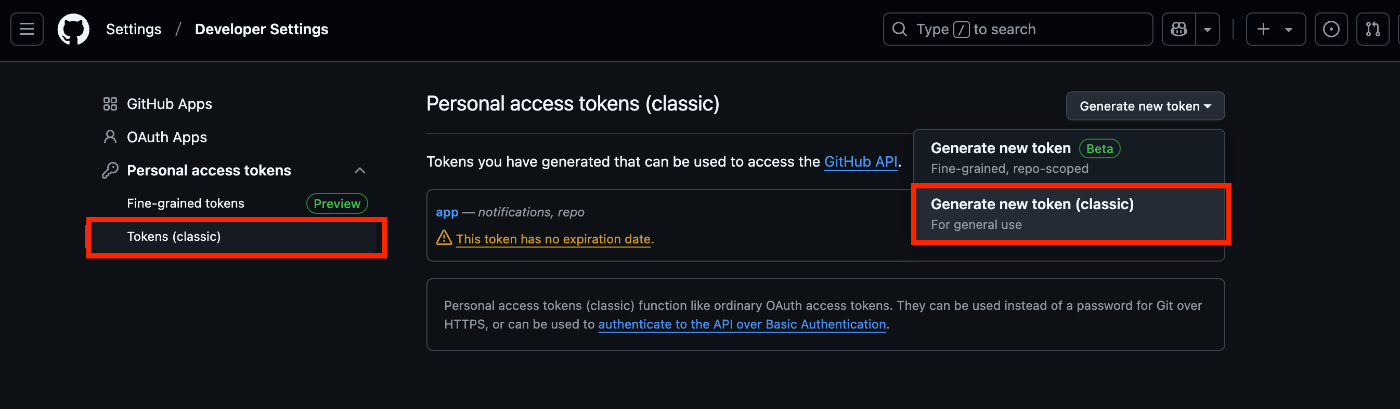Image resolution: width=1400 pixels, height=409 pixels.
Task: Go to Fine-grained tokens page
Action: click(186, 203)
